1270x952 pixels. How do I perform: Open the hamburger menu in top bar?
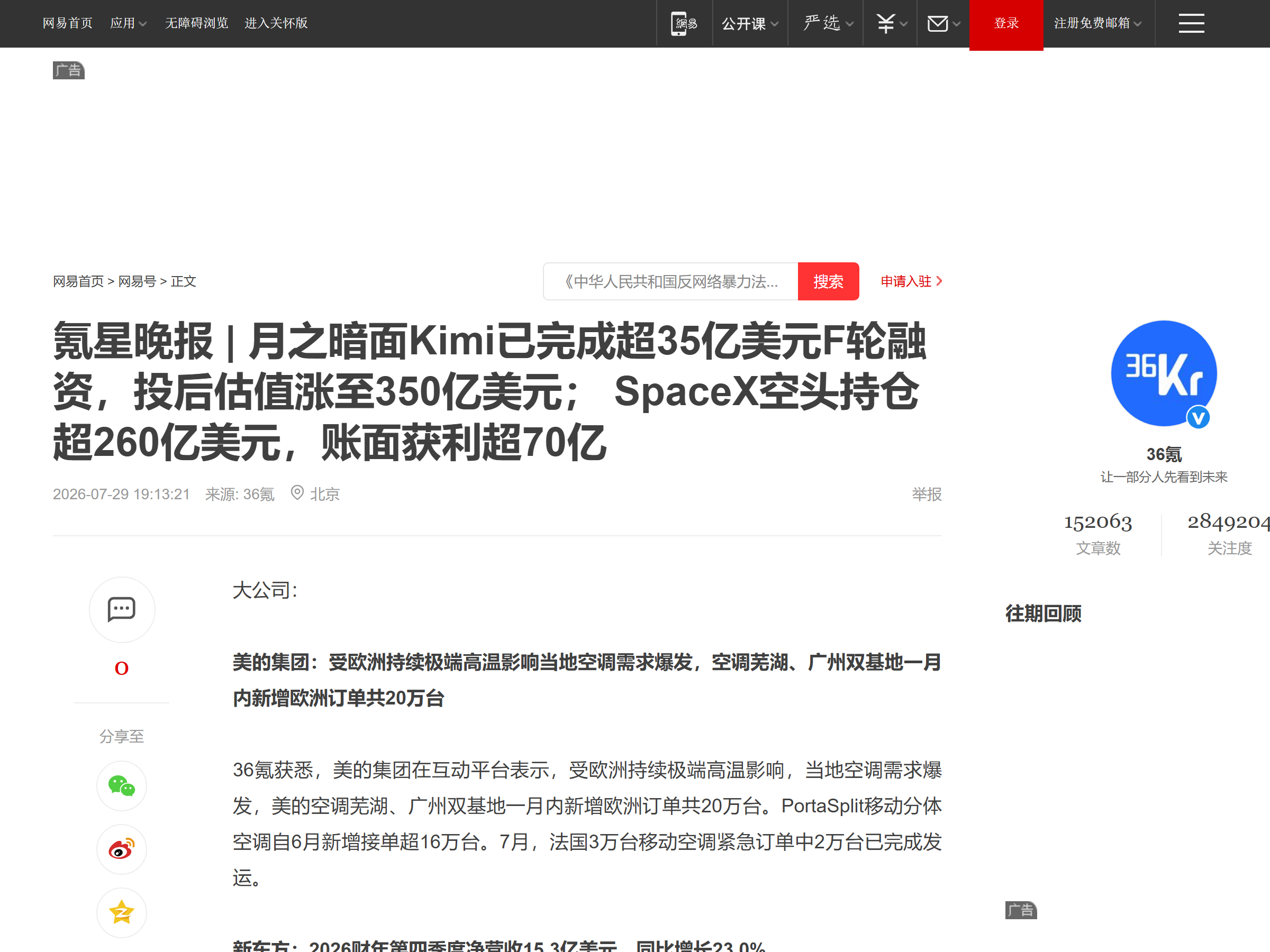click(1191, 23)
